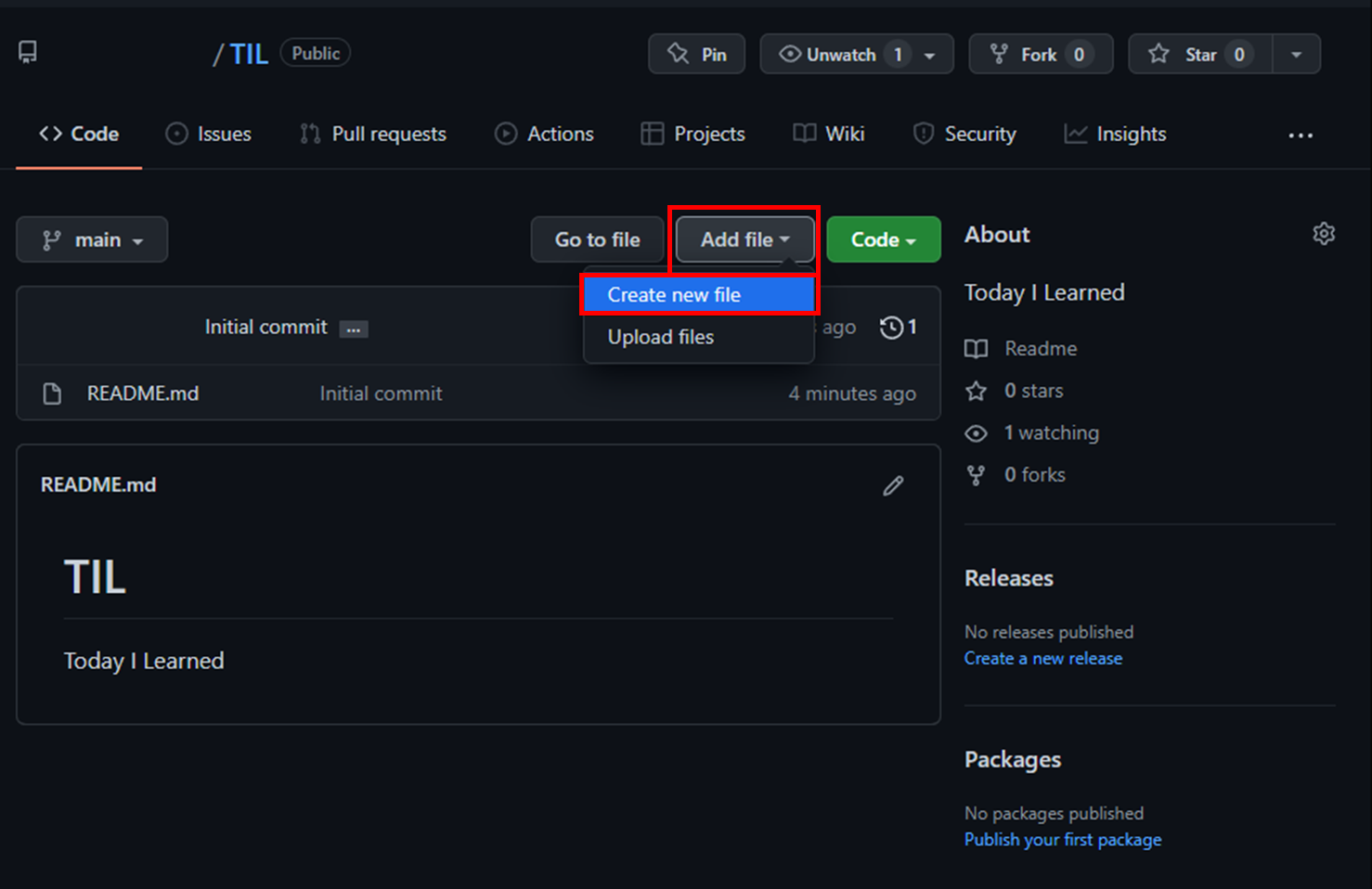Pin the TIL repository

(696, 54)
